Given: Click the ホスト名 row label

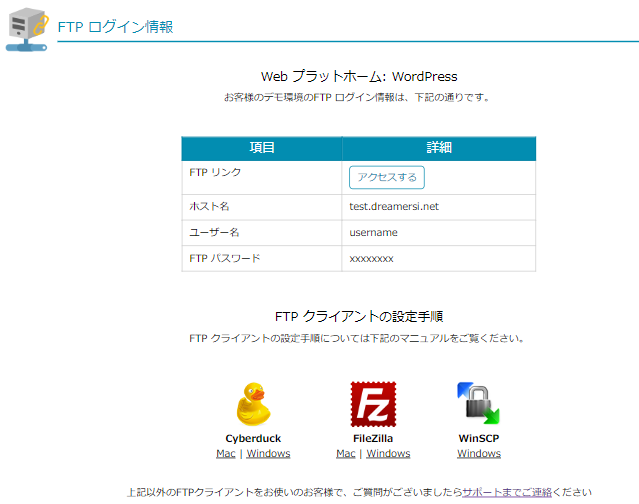Looking at the screenshot, I should click(x=209, y=207).
